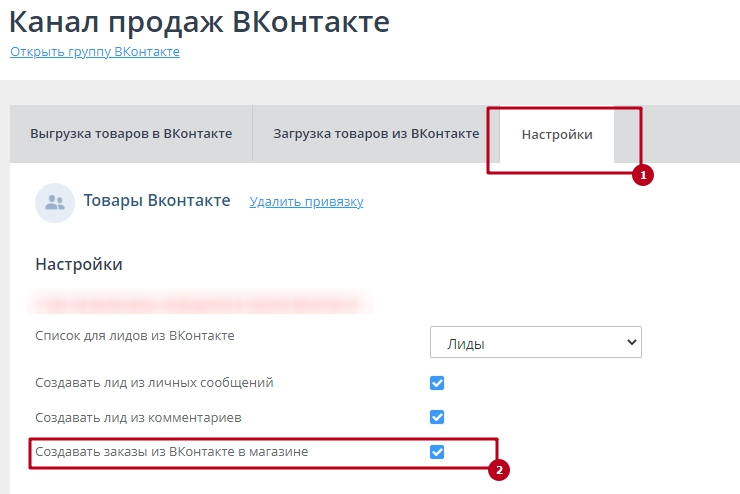This screenshot has width=740, height=494.
Task: Click the red annotation marker number 2
Action: [x=500, y=469]
